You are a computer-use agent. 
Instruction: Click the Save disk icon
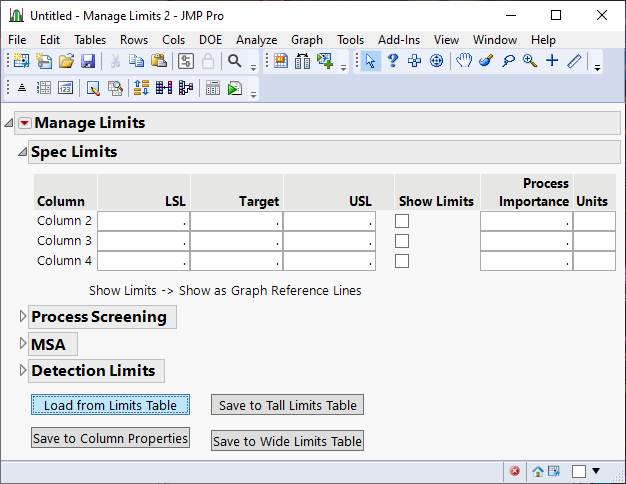pyautogui.click(x=88, y=62)
